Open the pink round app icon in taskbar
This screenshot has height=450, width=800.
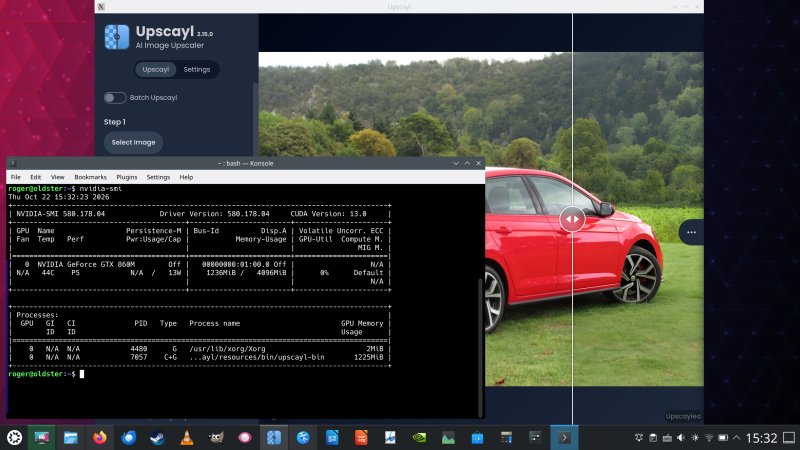pos(245,437)
